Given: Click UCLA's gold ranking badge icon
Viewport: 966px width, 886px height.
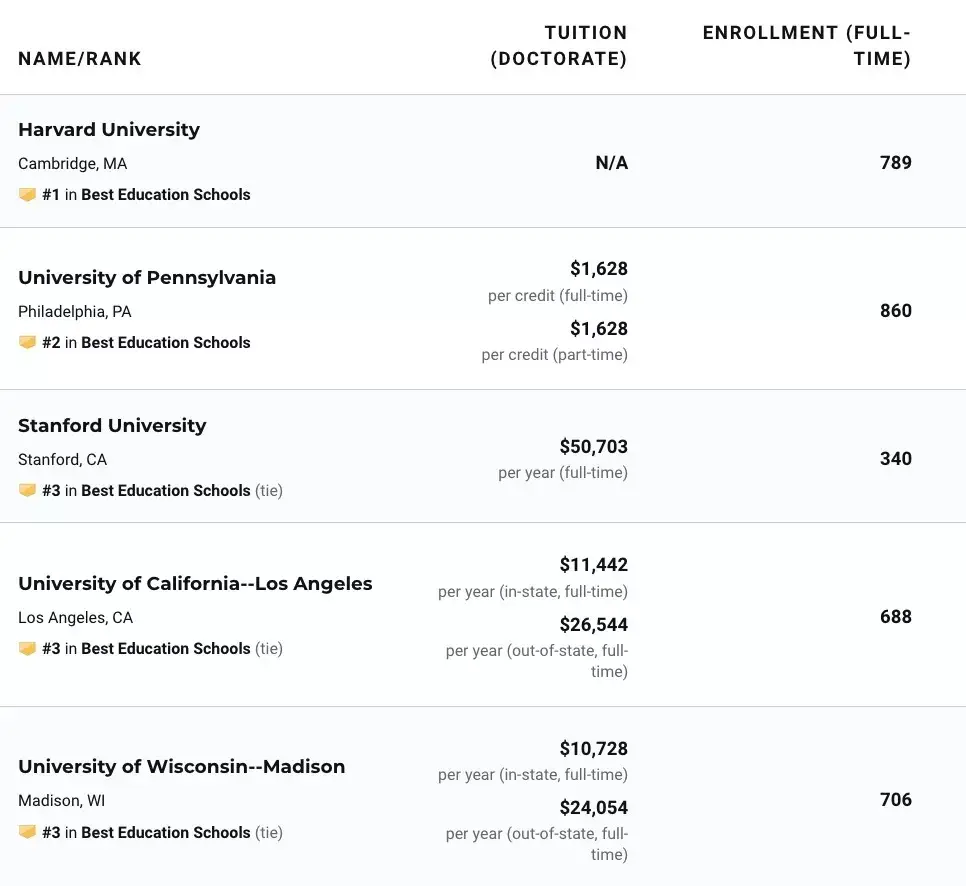Looking at the screenshot, I should [x=27, y=649].
